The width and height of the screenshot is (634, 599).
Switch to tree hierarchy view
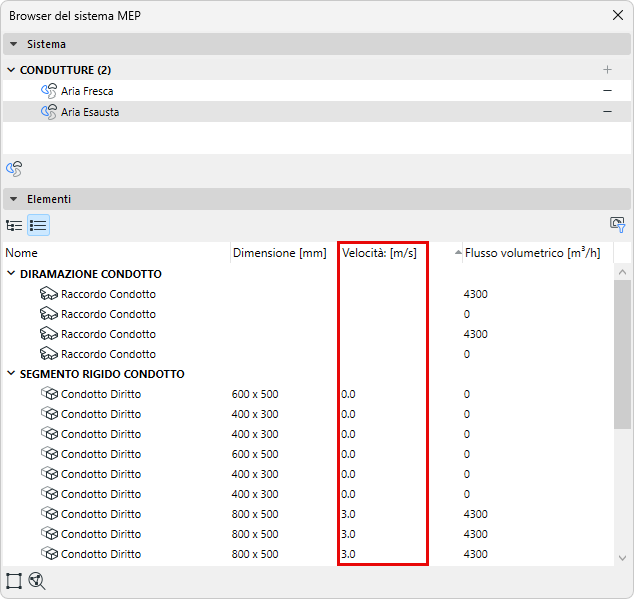[x=14, y=225]
